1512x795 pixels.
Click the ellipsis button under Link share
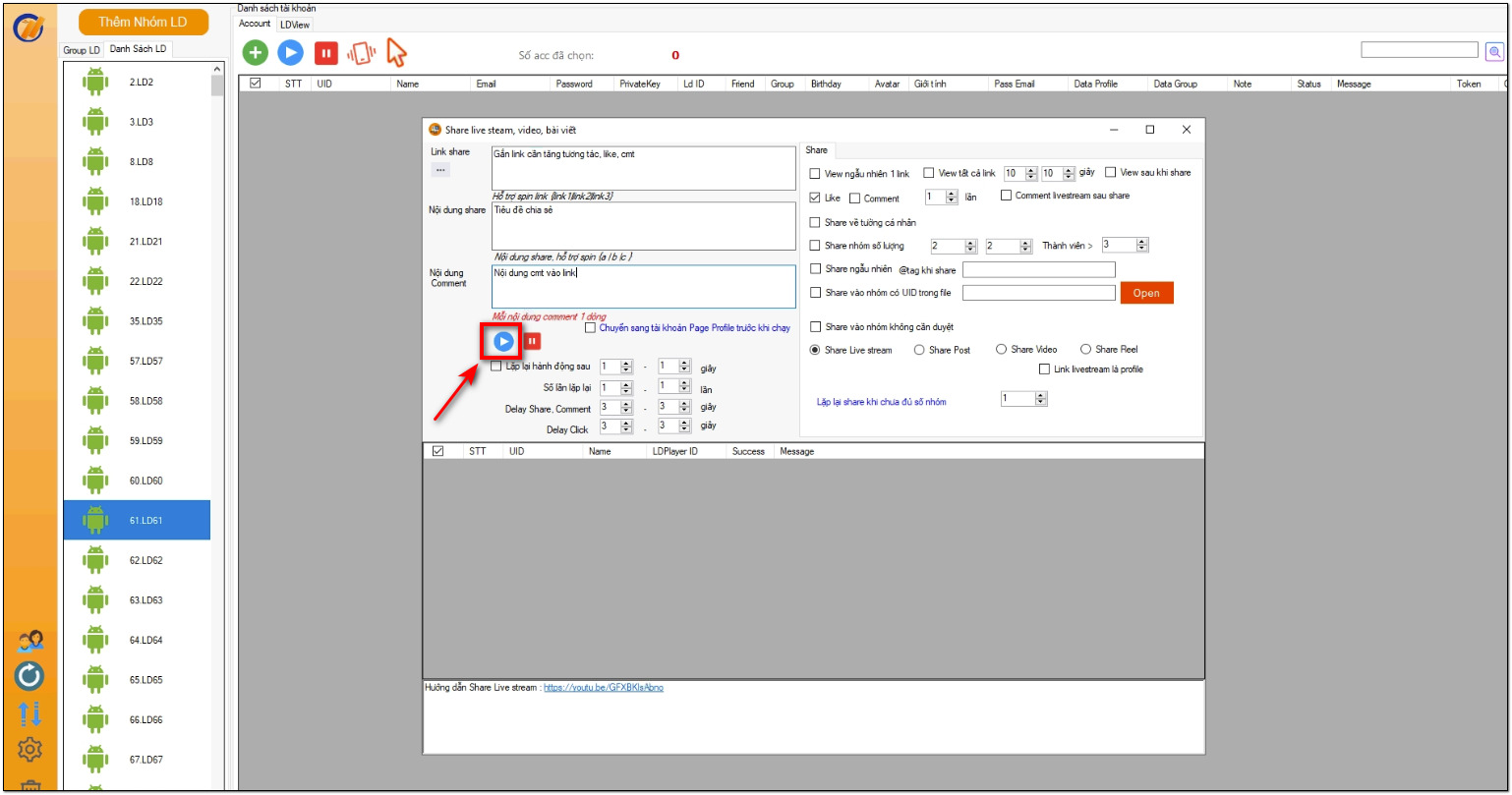[x=440, y=170]
